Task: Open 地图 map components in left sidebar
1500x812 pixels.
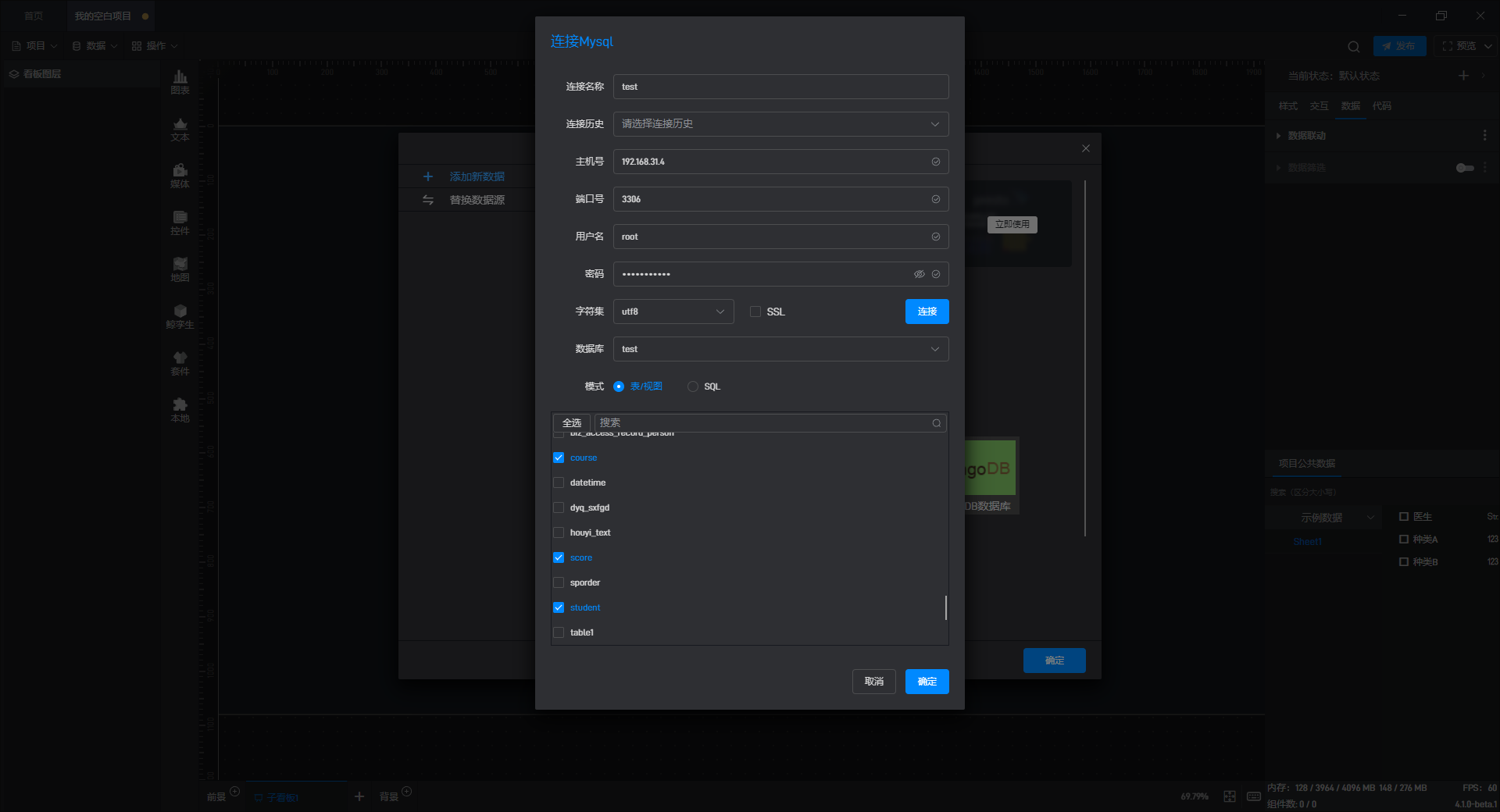Action: pos(180,269)
